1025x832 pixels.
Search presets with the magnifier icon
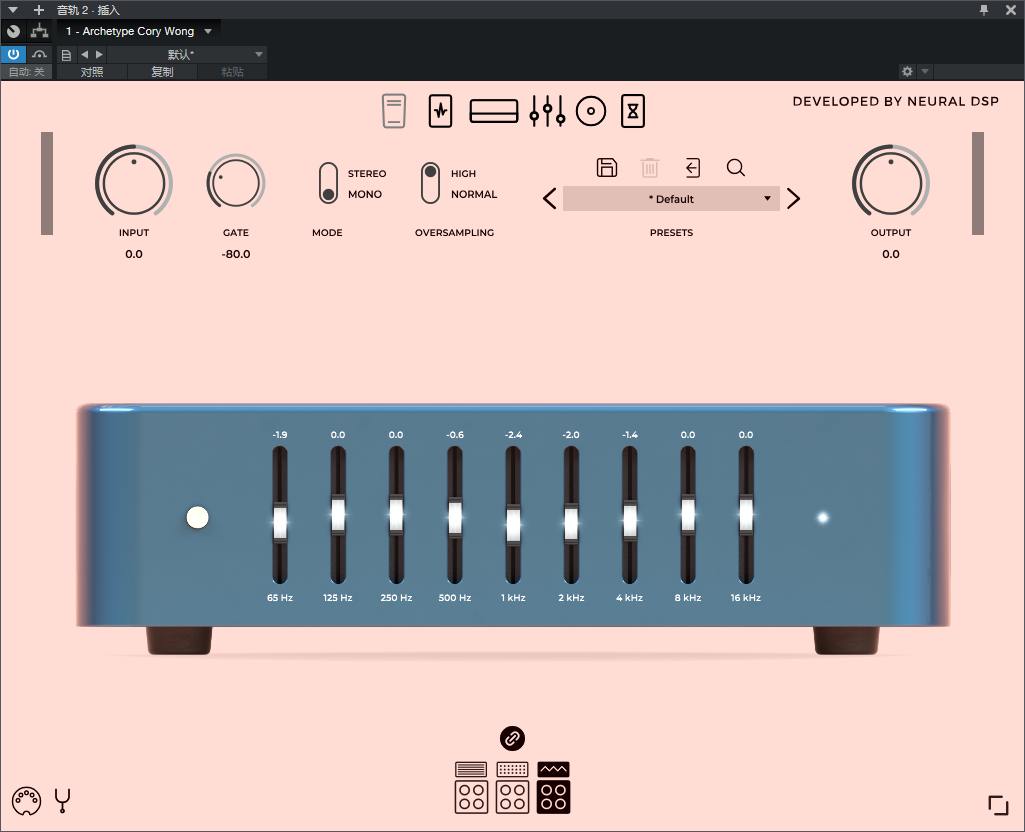tap(736, 168)
